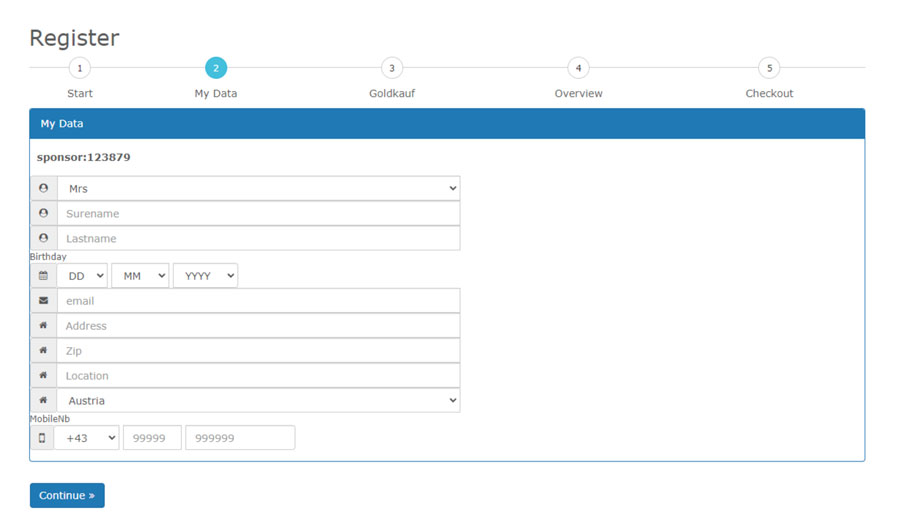Click the person icon beside Surename field
Viewport: 900px width, 530px height.
(43, 213)
